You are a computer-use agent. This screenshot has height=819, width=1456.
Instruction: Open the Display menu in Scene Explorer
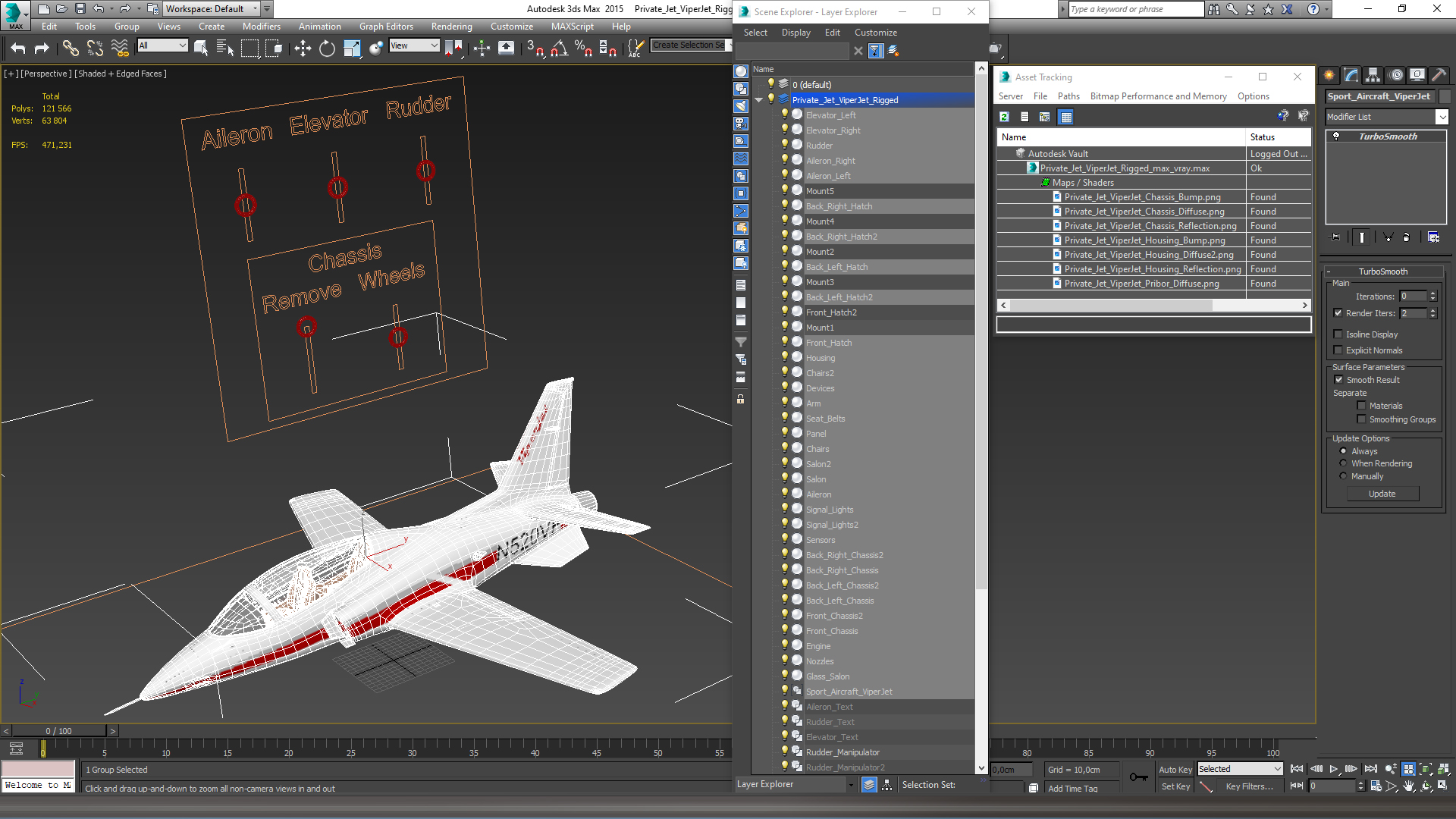[x=795, y=33]
